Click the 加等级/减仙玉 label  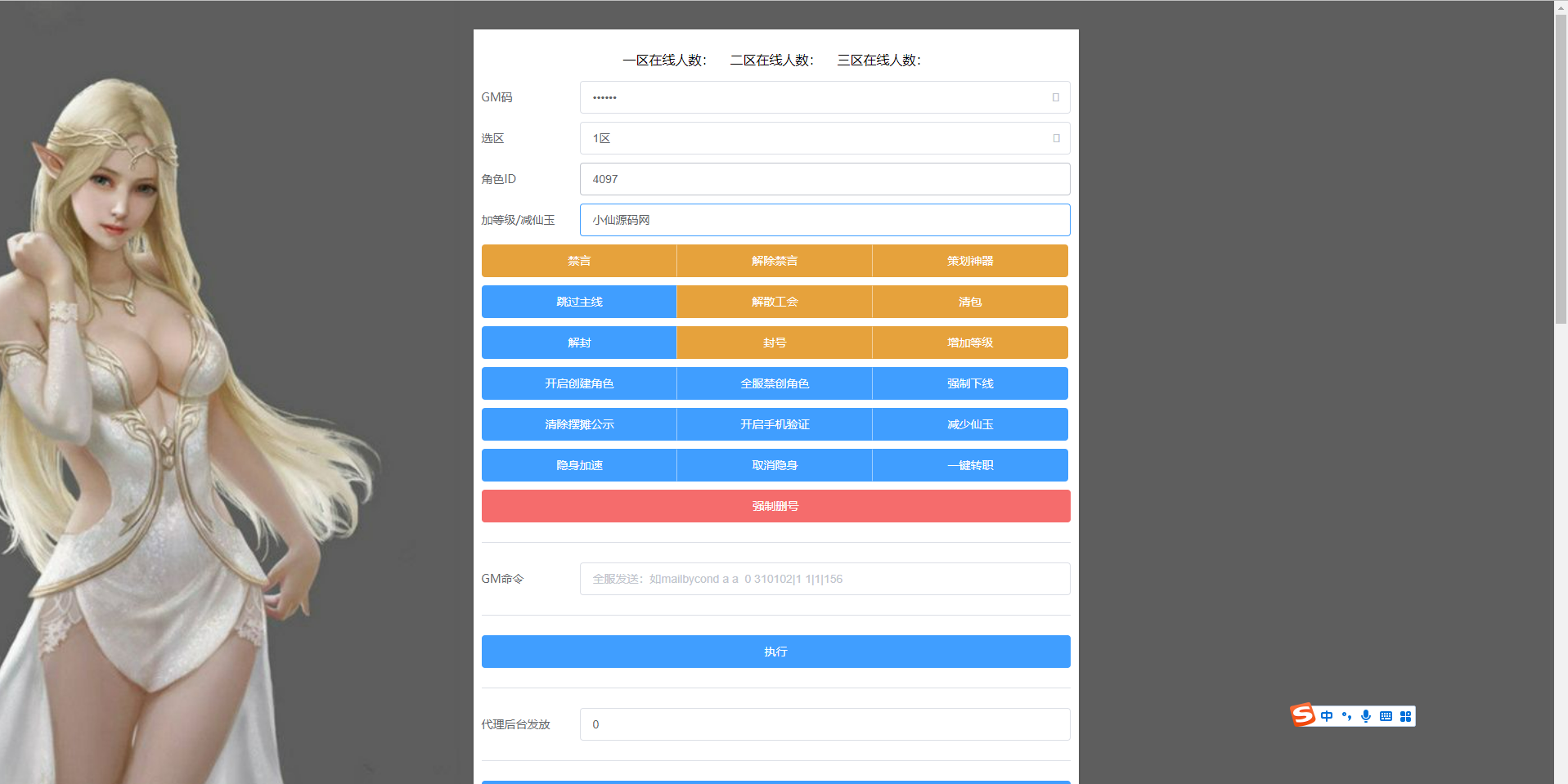(x=518, y=220)
